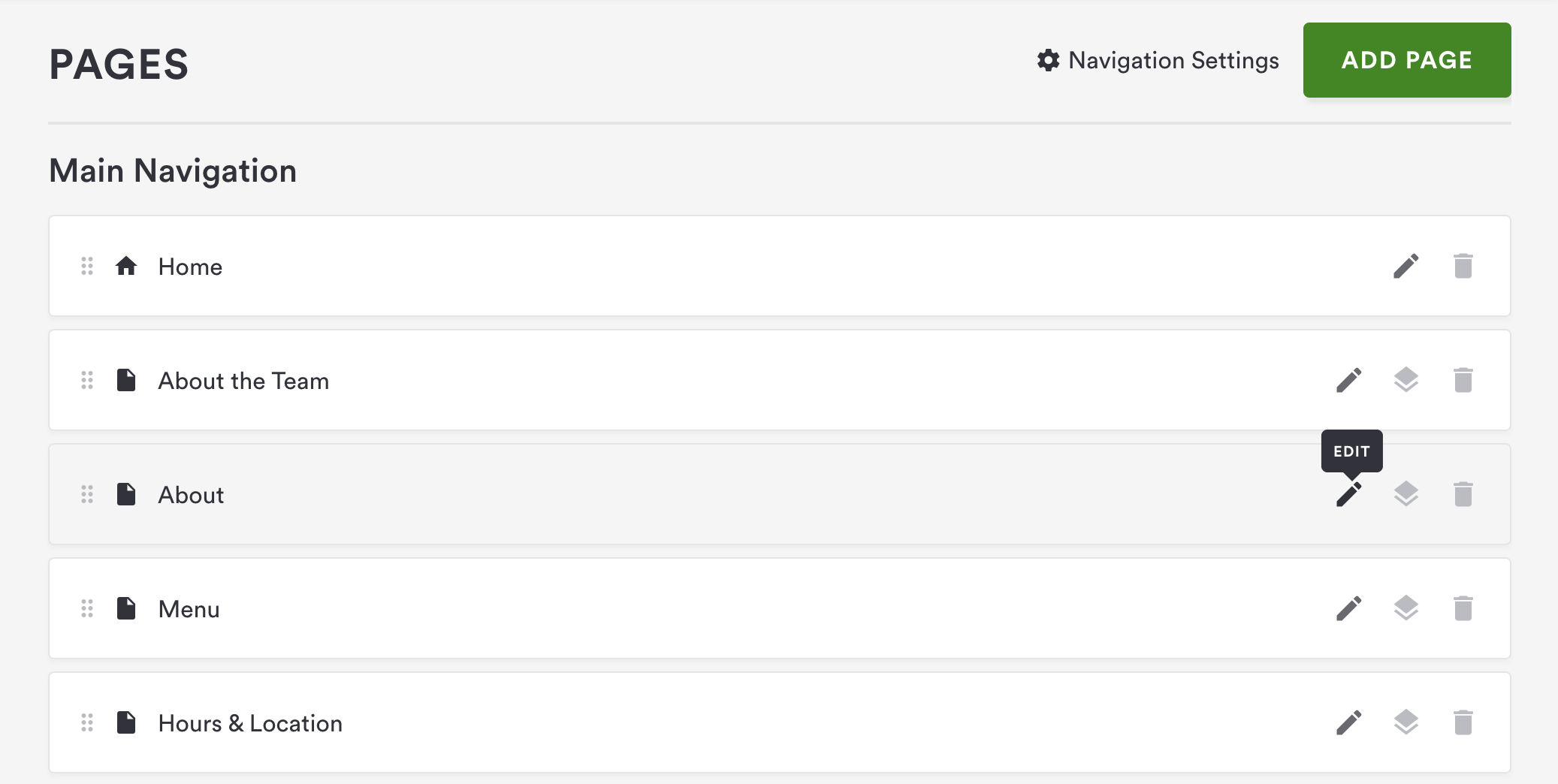Click pencil icon for About the Team
Viewport: 1558px width, 784px height.
(x=1348, y=381)
